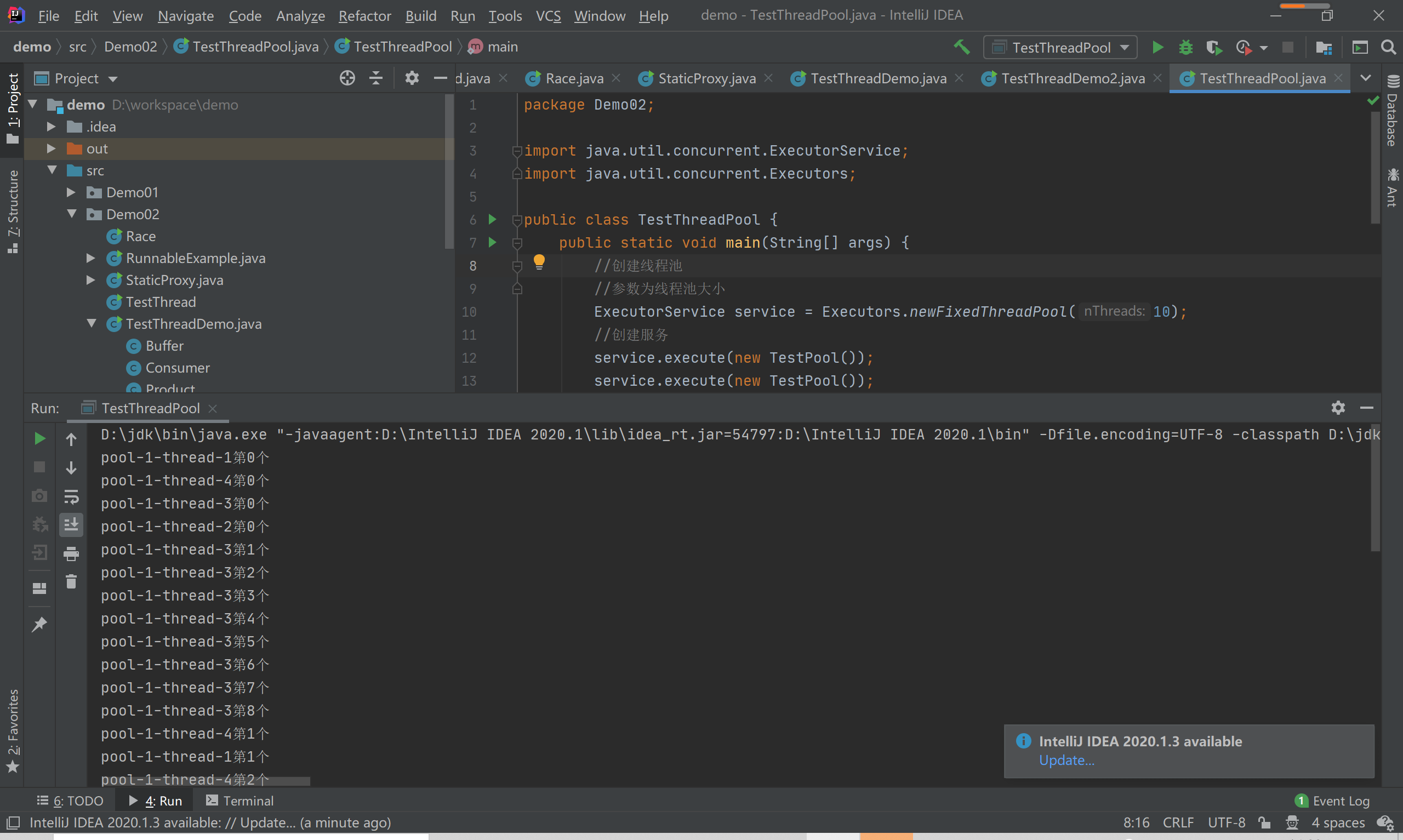Image resolution: width=1403 pixels, height=840 pixels.
Task: Click the down-arrow stack trace icon in Run panel
Action: pyautogui.click(x=71, y=467)
